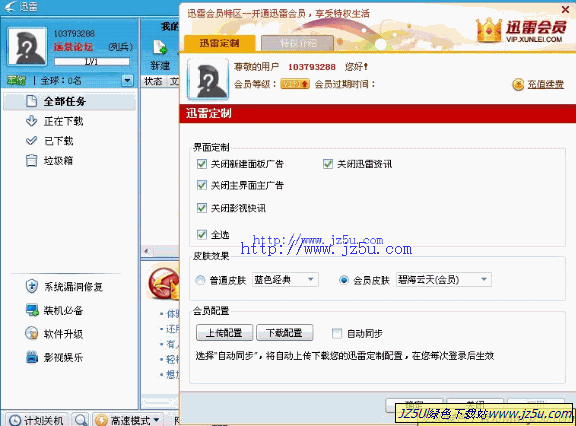Viewport: 576px width, 426px height.
Task: Click the user avatar in main window
Action: [28, 47]
